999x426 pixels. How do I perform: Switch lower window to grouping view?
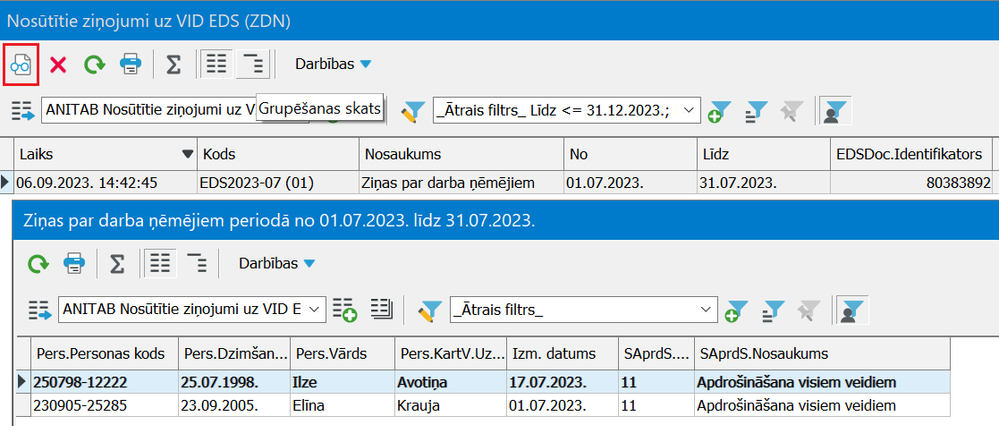tap(198, 263)
